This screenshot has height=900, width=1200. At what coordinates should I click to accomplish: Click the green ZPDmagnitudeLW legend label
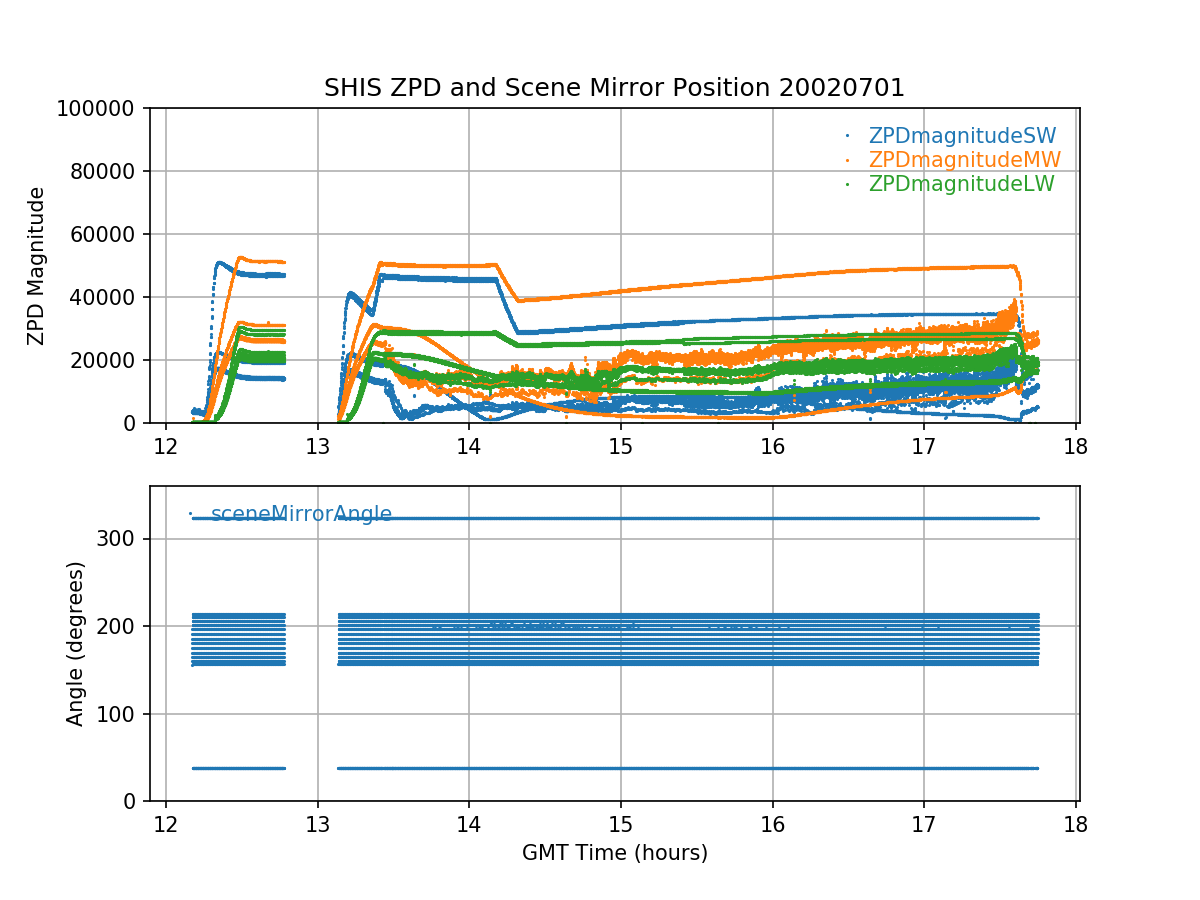point(961,184)
